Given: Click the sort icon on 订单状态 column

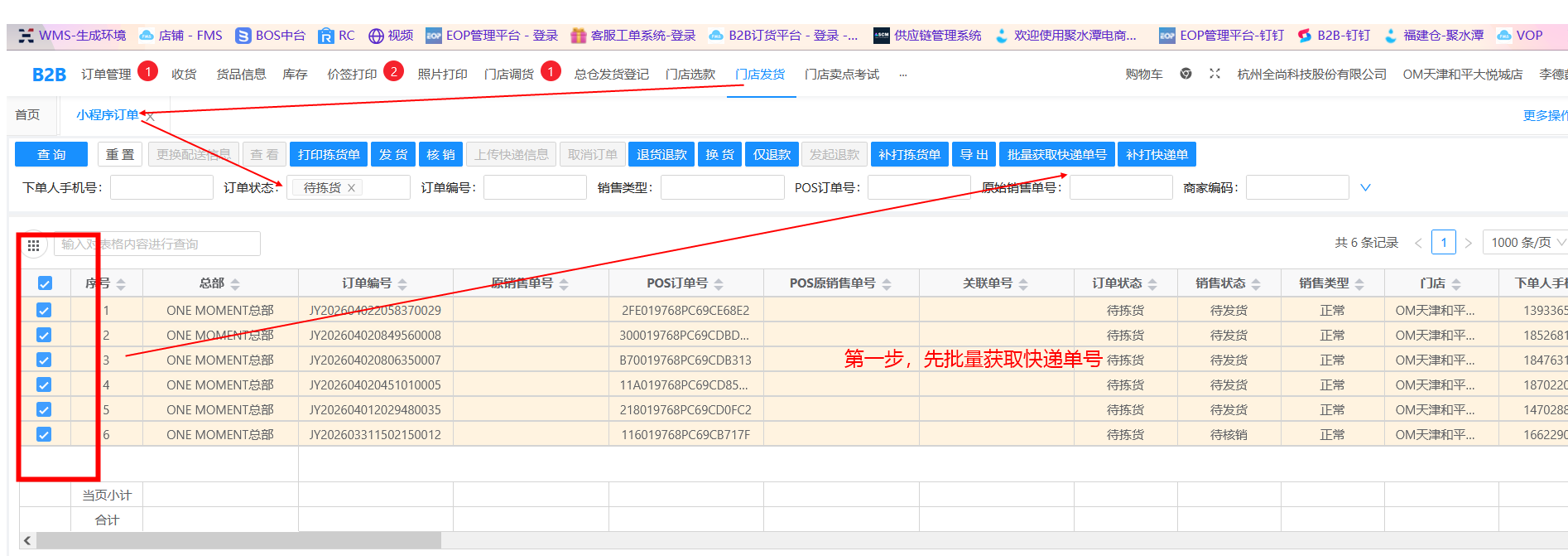Looking at the screenshot, I should (x=1152, y=284).
